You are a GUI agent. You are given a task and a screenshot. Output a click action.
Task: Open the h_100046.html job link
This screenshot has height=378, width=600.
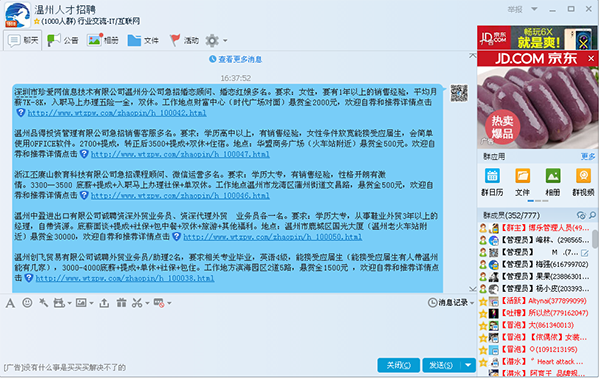[x=180, y=196]
